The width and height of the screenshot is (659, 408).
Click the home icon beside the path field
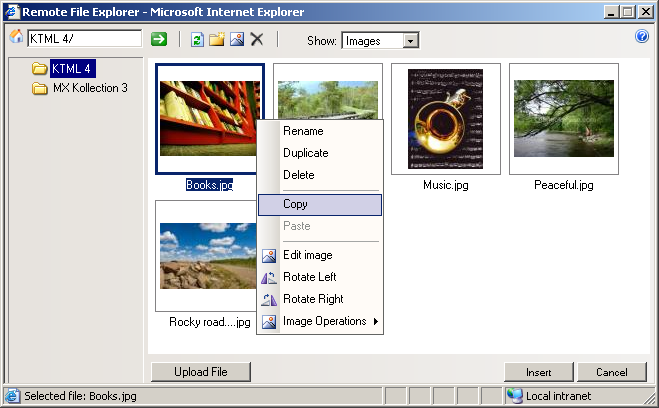pos(16,37)
